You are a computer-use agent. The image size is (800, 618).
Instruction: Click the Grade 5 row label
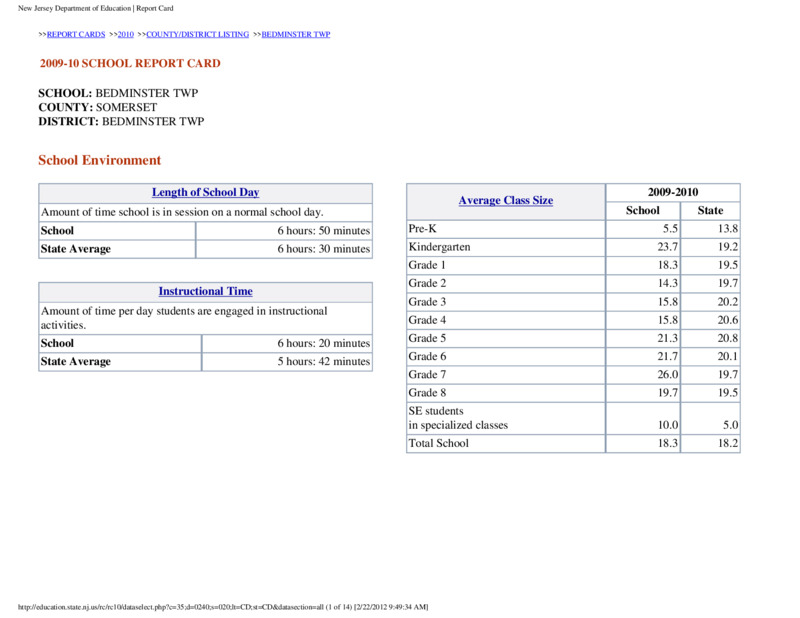(x=427, y=338)
